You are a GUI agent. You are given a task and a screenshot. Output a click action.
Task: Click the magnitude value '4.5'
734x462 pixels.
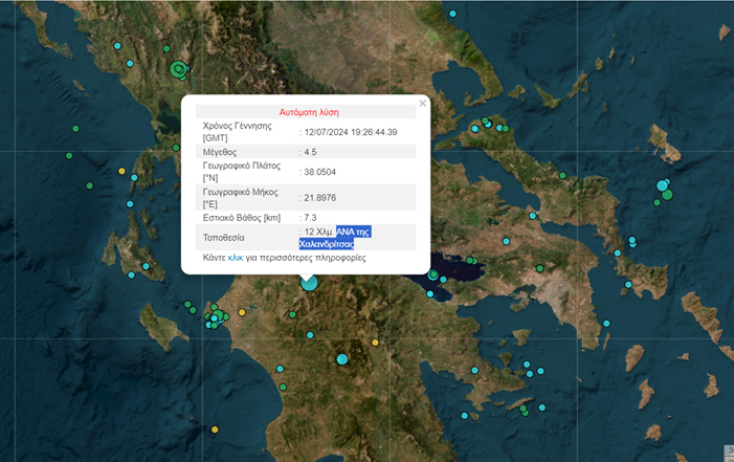tap(310, 152)
